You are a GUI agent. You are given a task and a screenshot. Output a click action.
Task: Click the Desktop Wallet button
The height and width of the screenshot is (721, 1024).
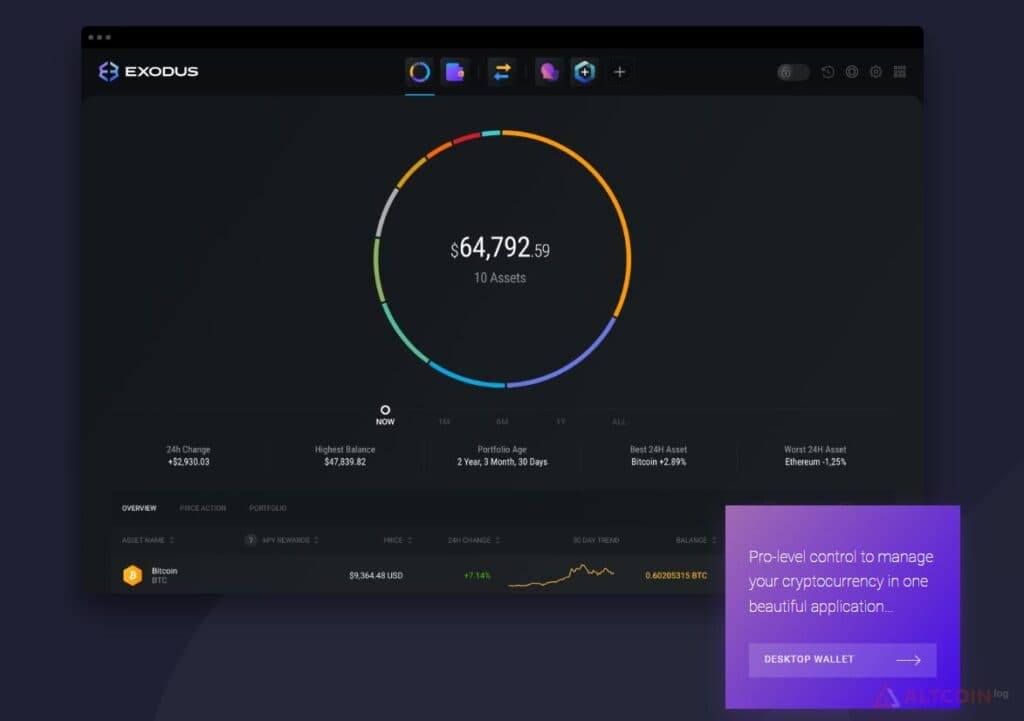click(842, 660)
